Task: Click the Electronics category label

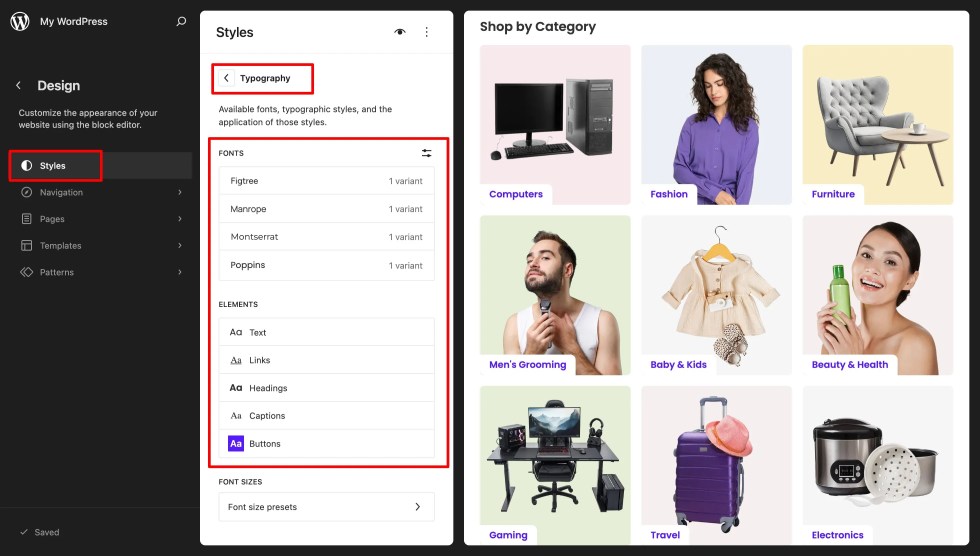Action: pos(838,535)
